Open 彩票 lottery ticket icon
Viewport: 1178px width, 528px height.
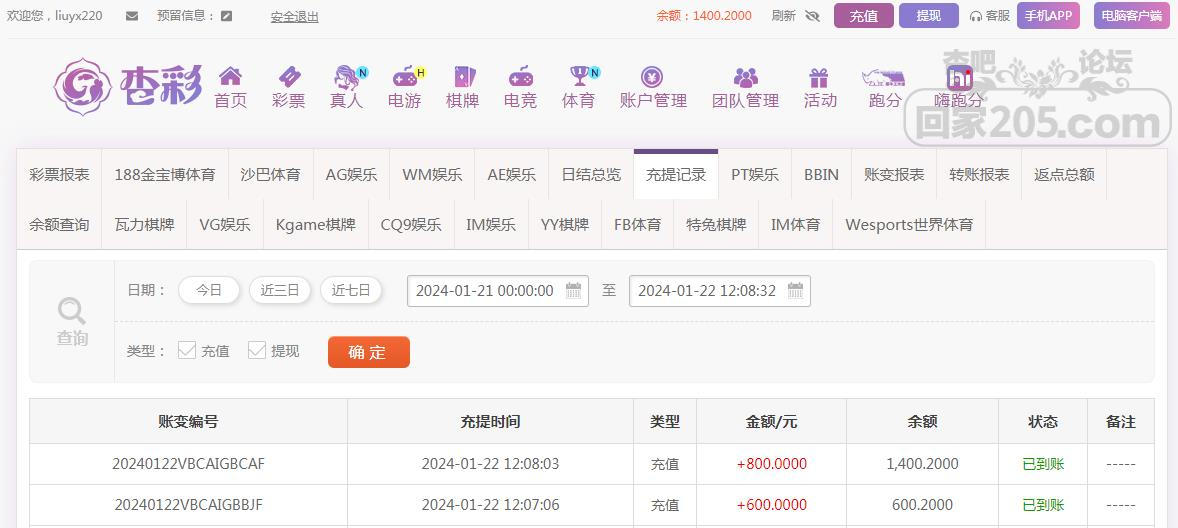click(288, 76)
